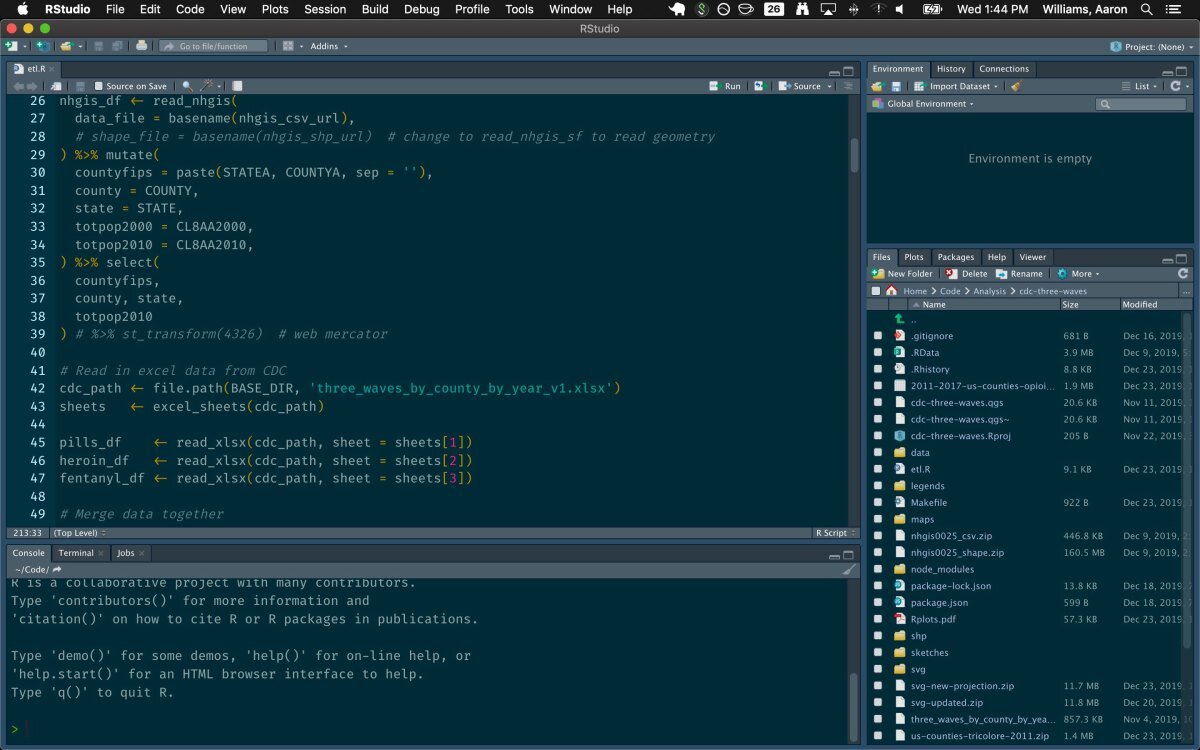Screen dimensions: 1200x750
Task: Check the box for package.json
Action: point(877,603)
